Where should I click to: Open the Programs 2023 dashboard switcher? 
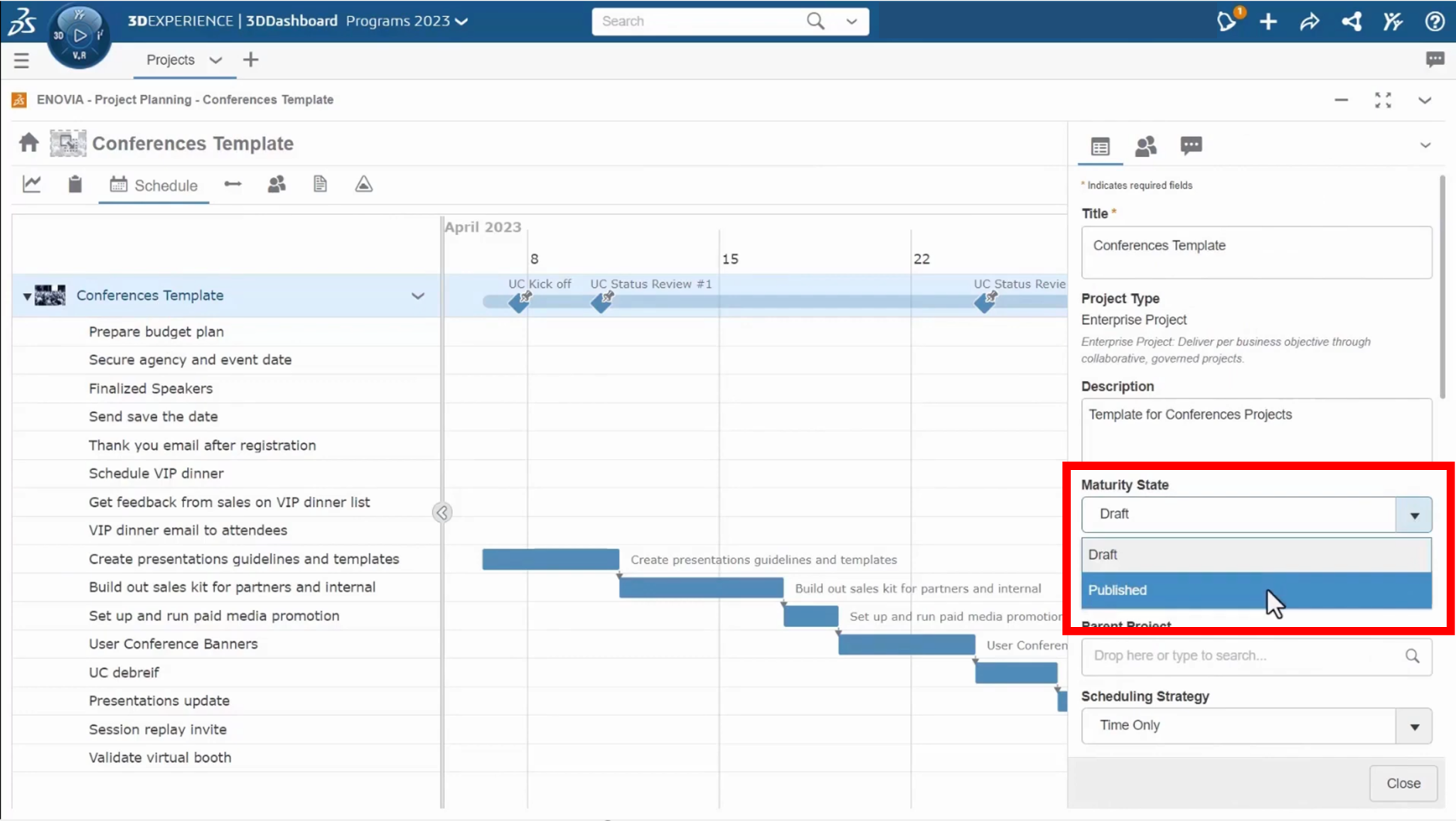[404, 21]
